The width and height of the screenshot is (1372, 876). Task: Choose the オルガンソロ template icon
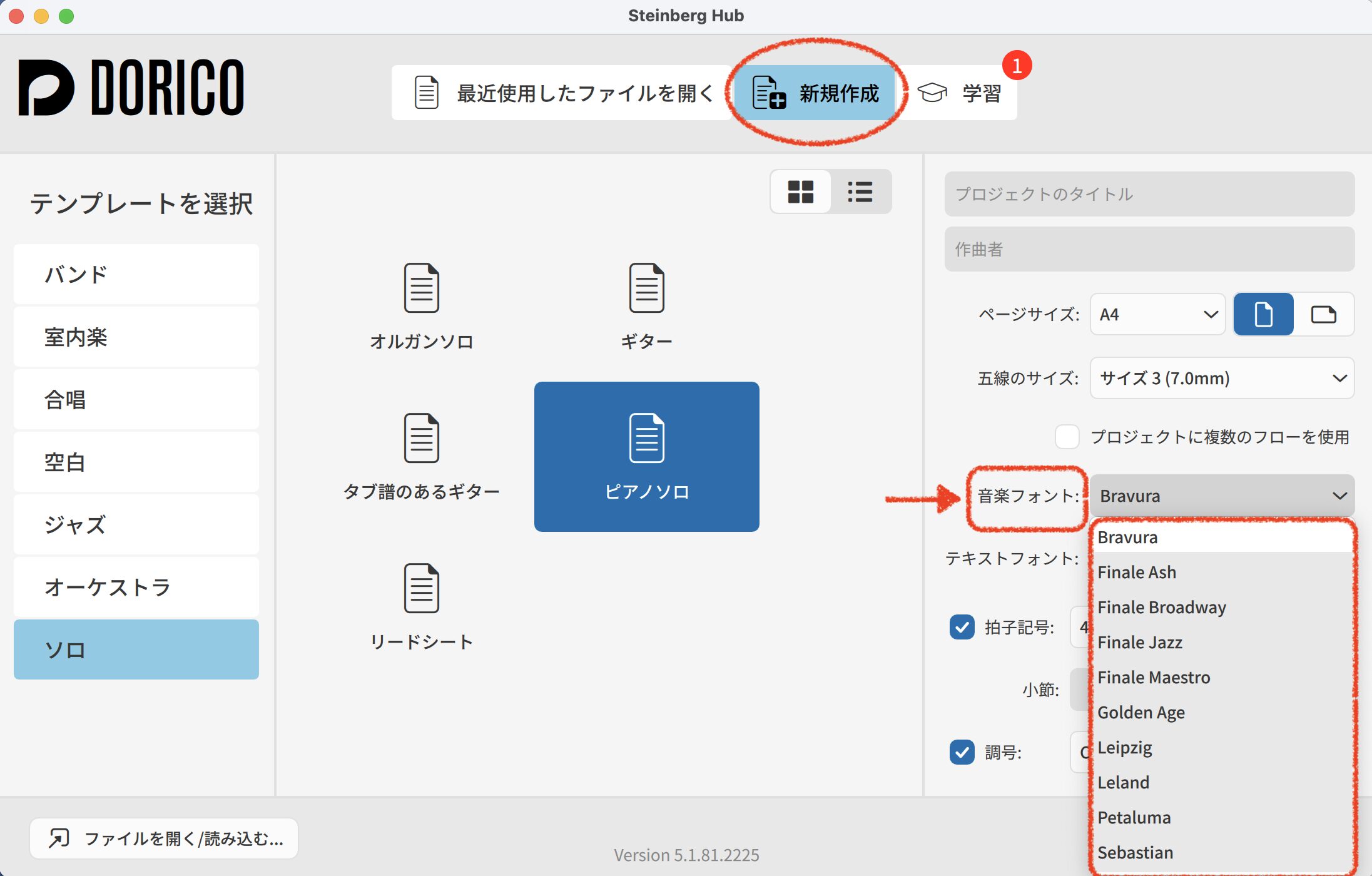click(x=421, y=288)
